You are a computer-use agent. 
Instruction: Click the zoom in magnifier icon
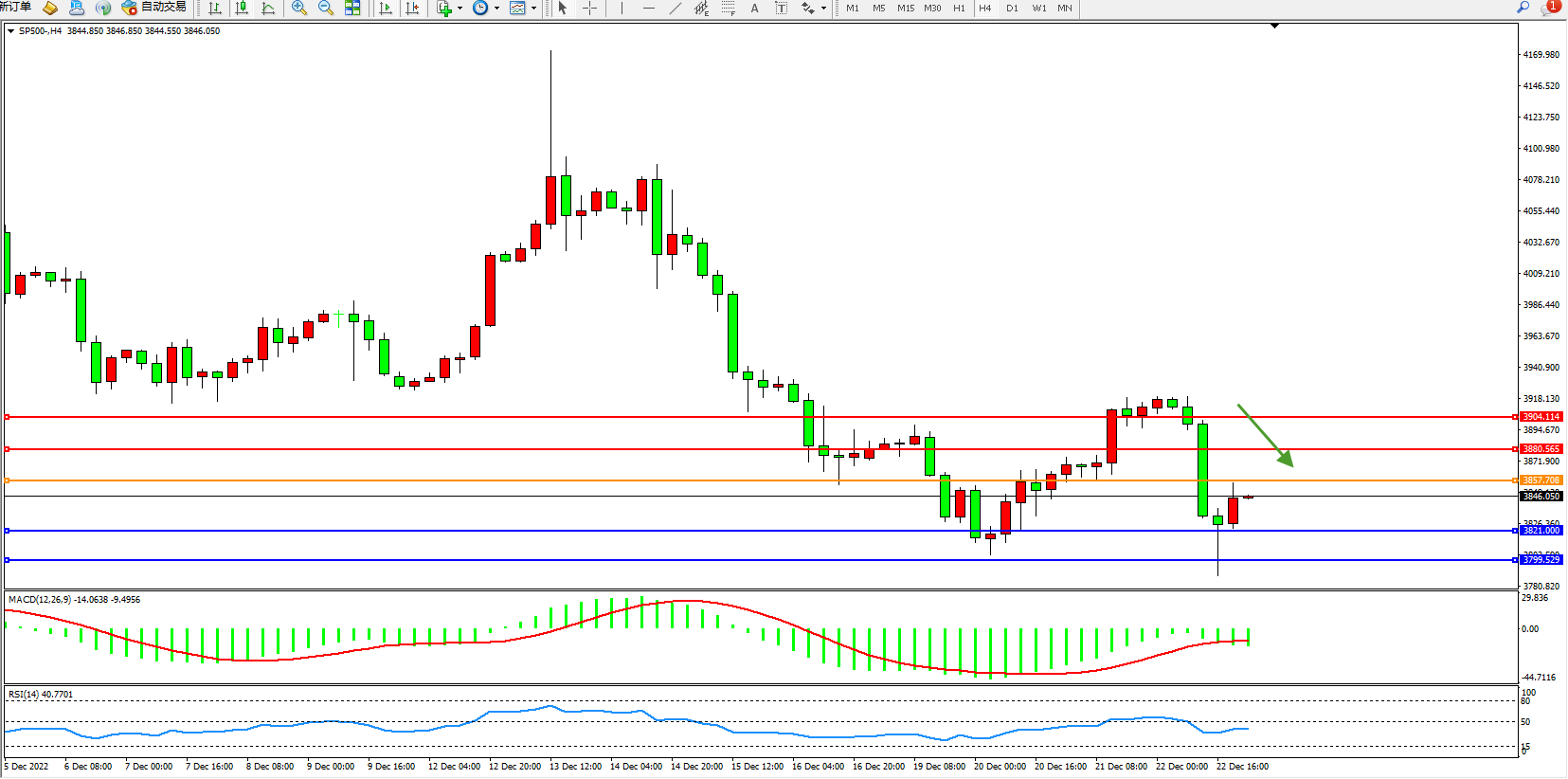point(298,9)
